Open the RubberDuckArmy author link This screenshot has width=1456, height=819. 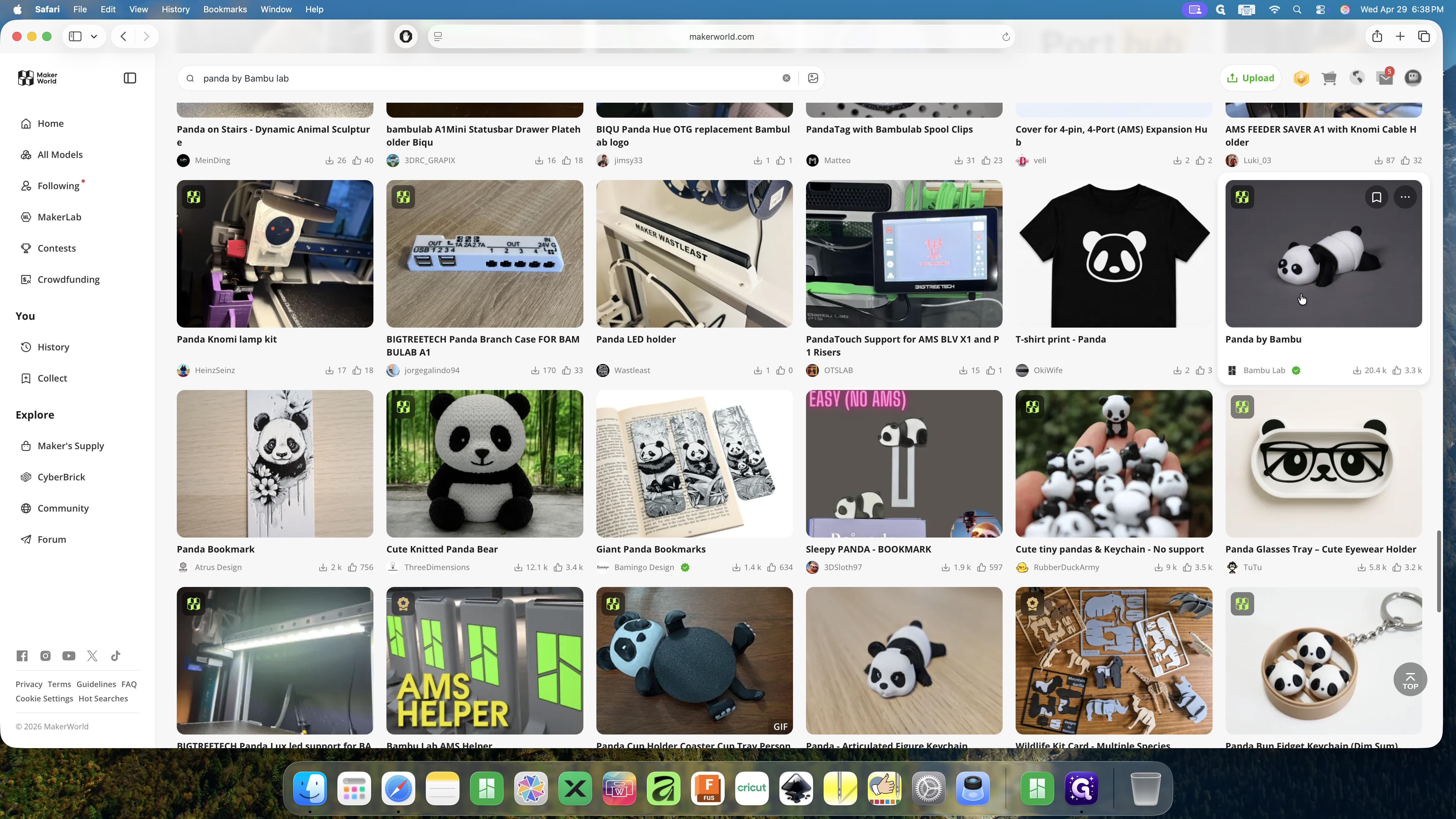(1066, 567)
